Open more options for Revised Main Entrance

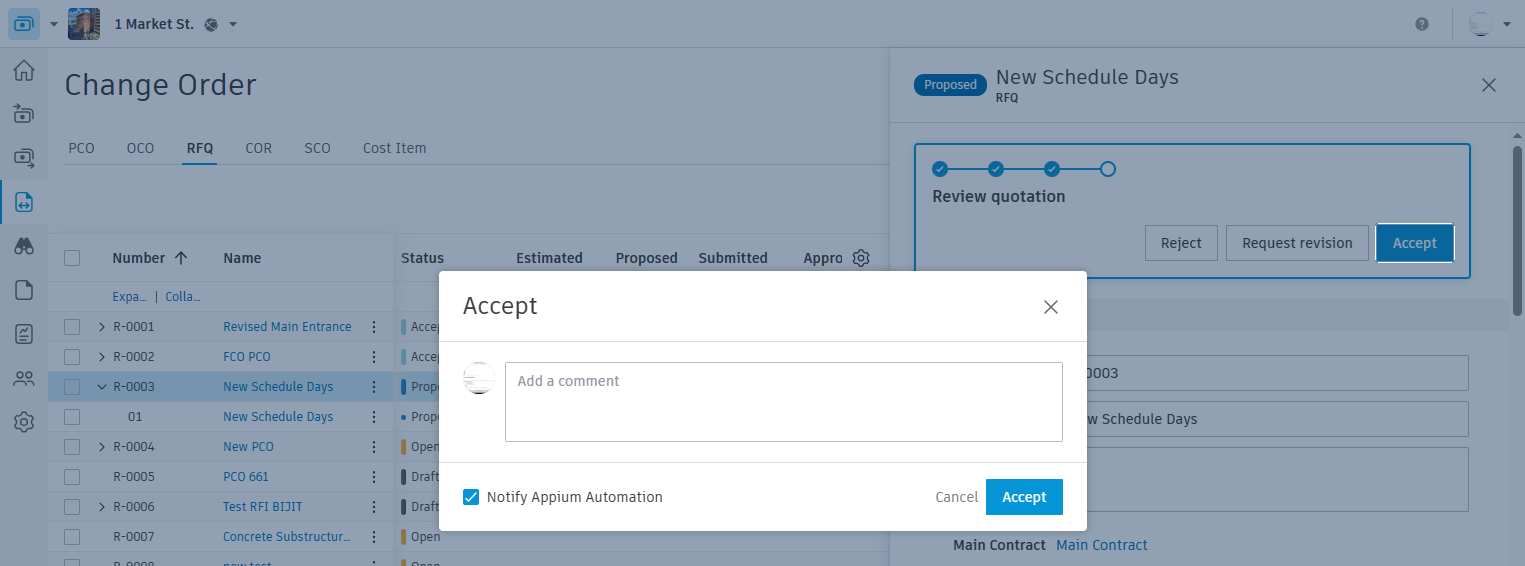click(x=374, y=327)
